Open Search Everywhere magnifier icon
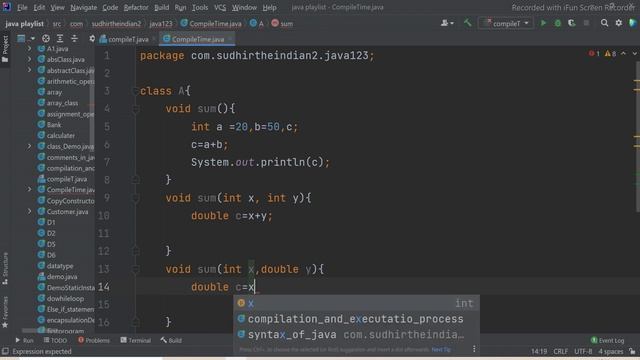 [x=604, y=23]
